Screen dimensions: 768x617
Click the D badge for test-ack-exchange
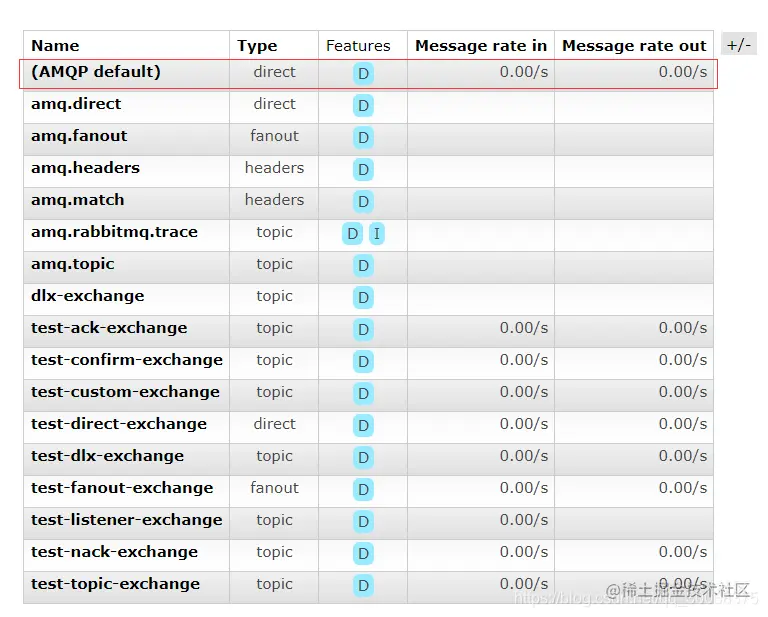tap(363, 330)
